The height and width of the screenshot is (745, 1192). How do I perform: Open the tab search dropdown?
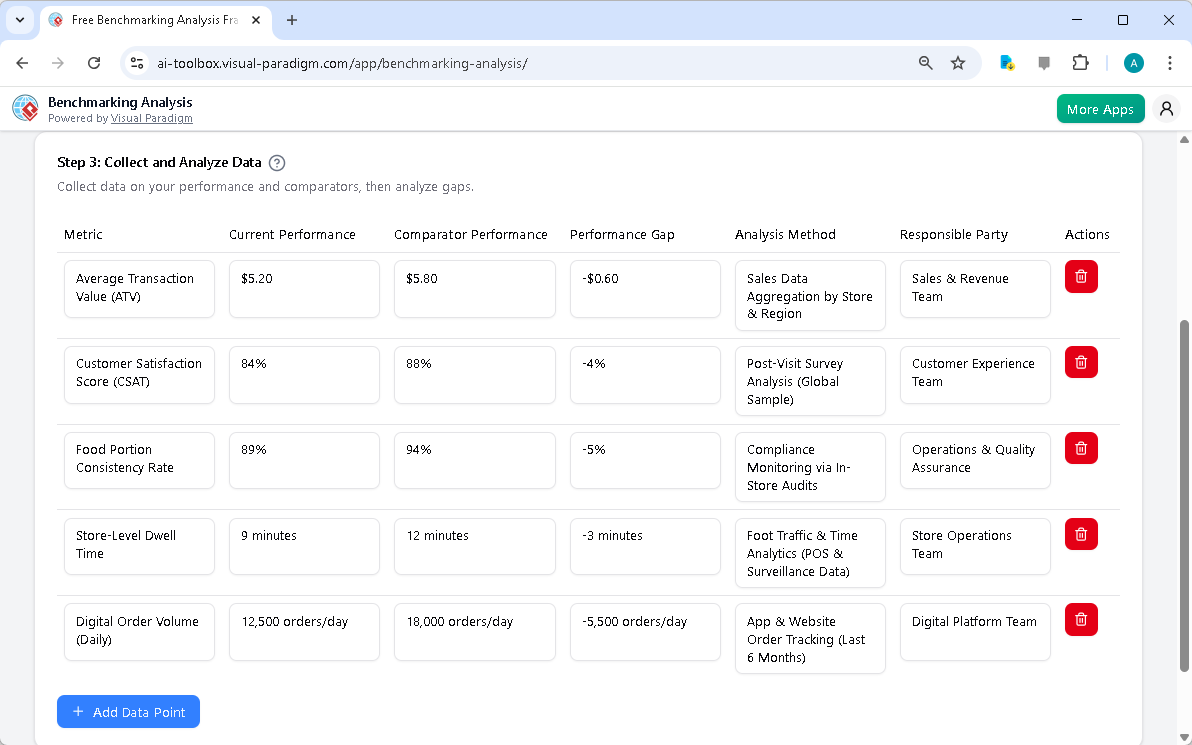(18, 20)
